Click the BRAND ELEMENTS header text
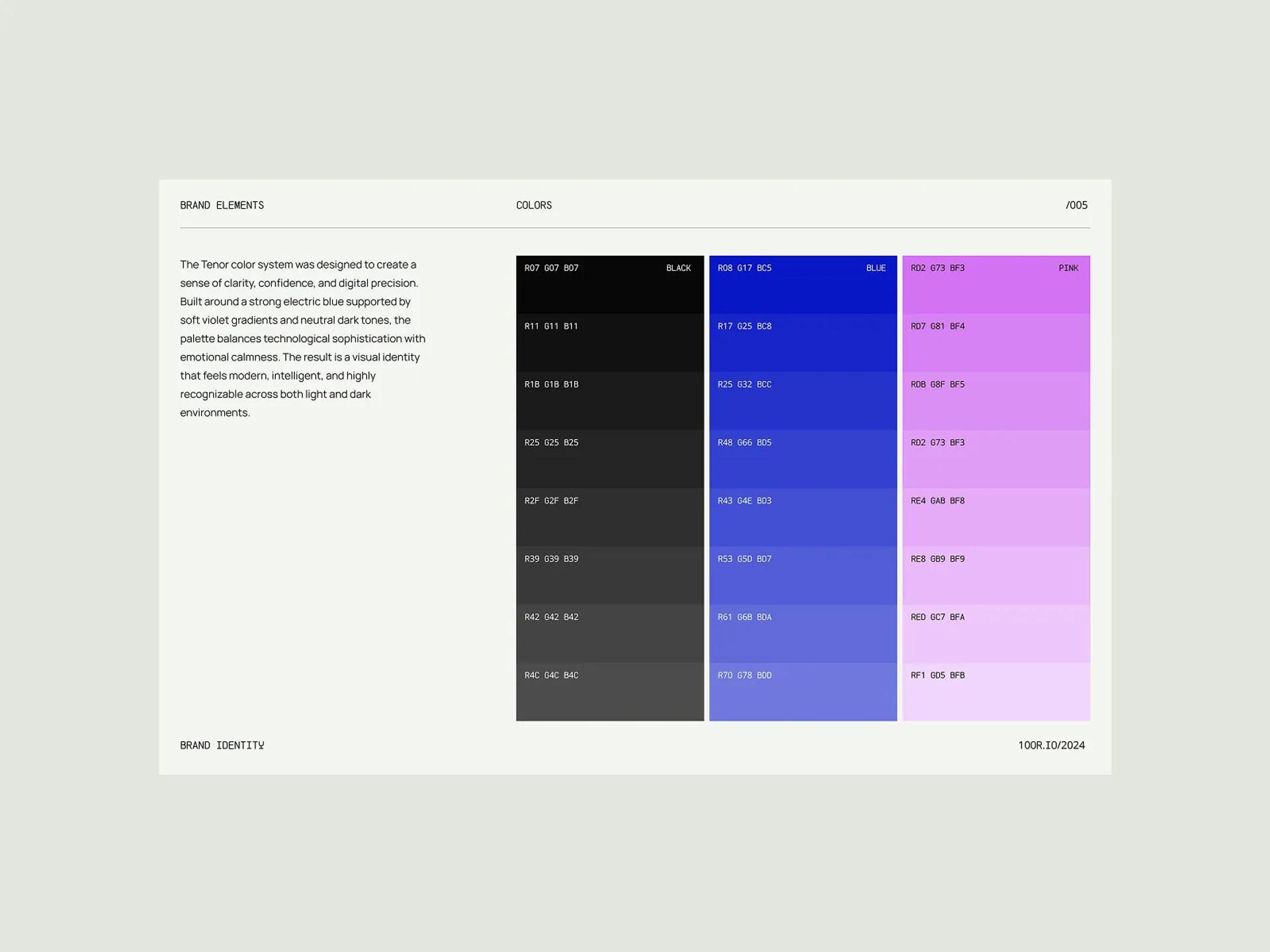1270x952 pixels. (222, 205)
